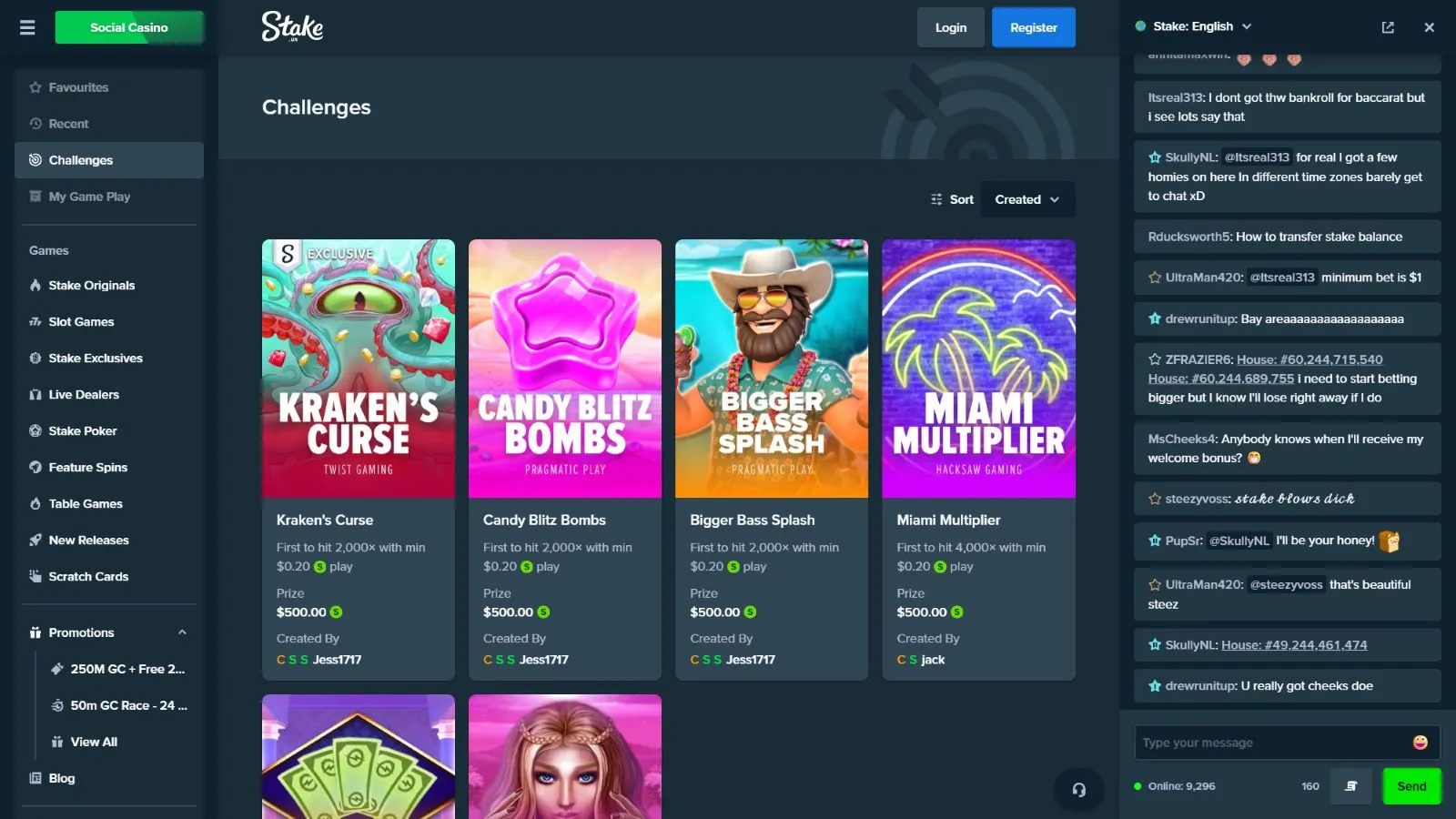Click the Stake Exclusives icon
This screenshot has height=819, width=1456.
(35, 358)
